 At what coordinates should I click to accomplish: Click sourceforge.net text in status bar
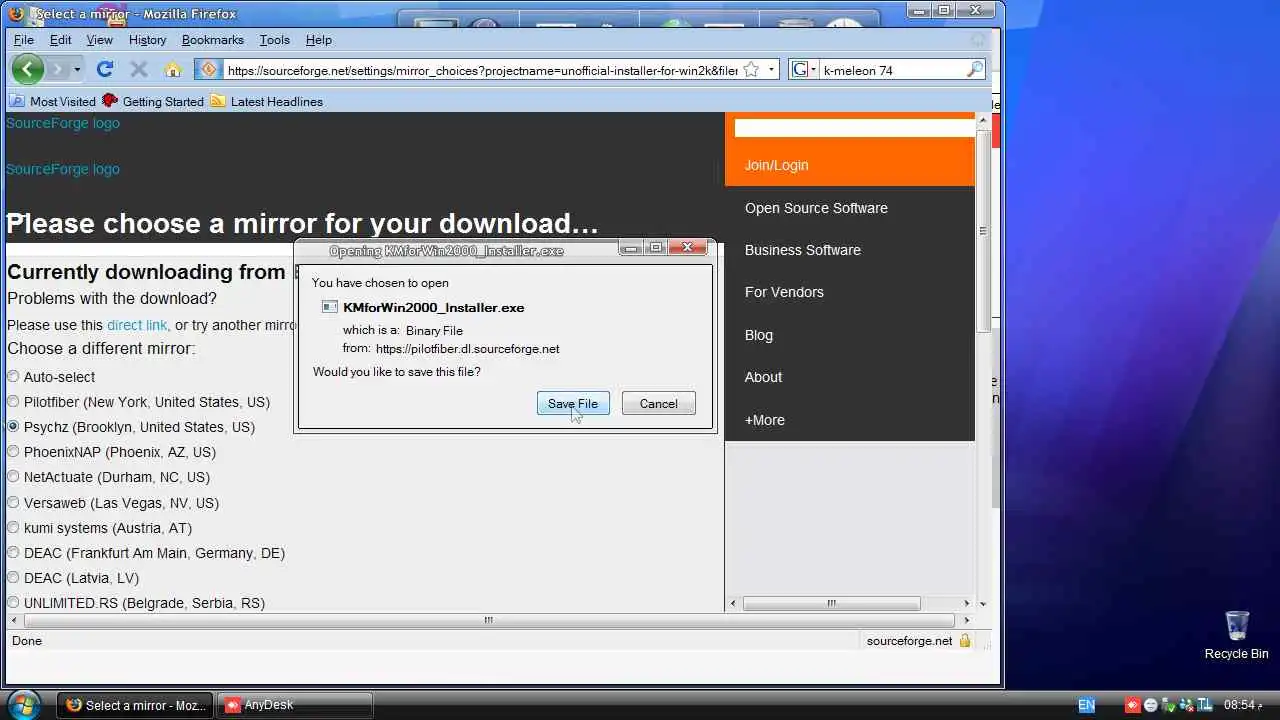tap(909, 641)
